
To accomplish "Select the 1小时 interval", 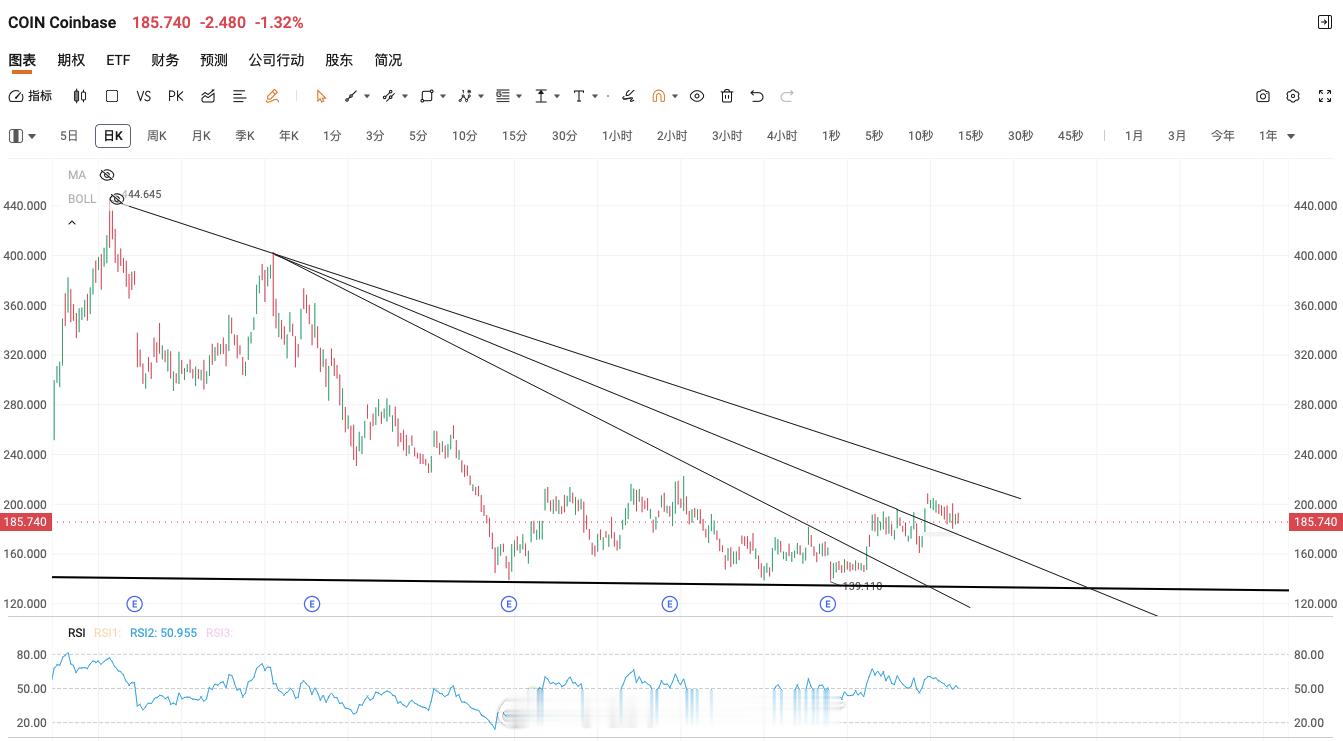I will [x=617, y=136].
